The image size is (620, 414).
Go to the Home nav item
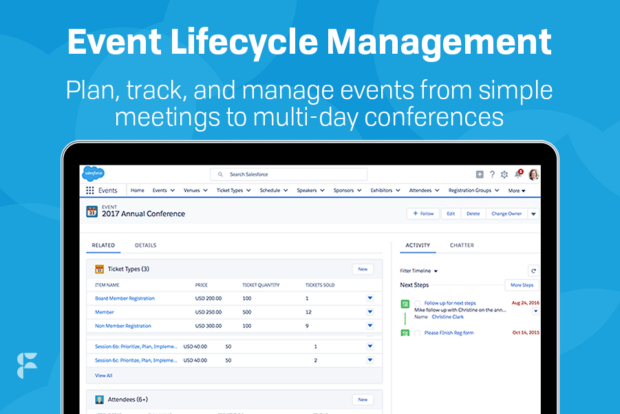coord(137,191)
